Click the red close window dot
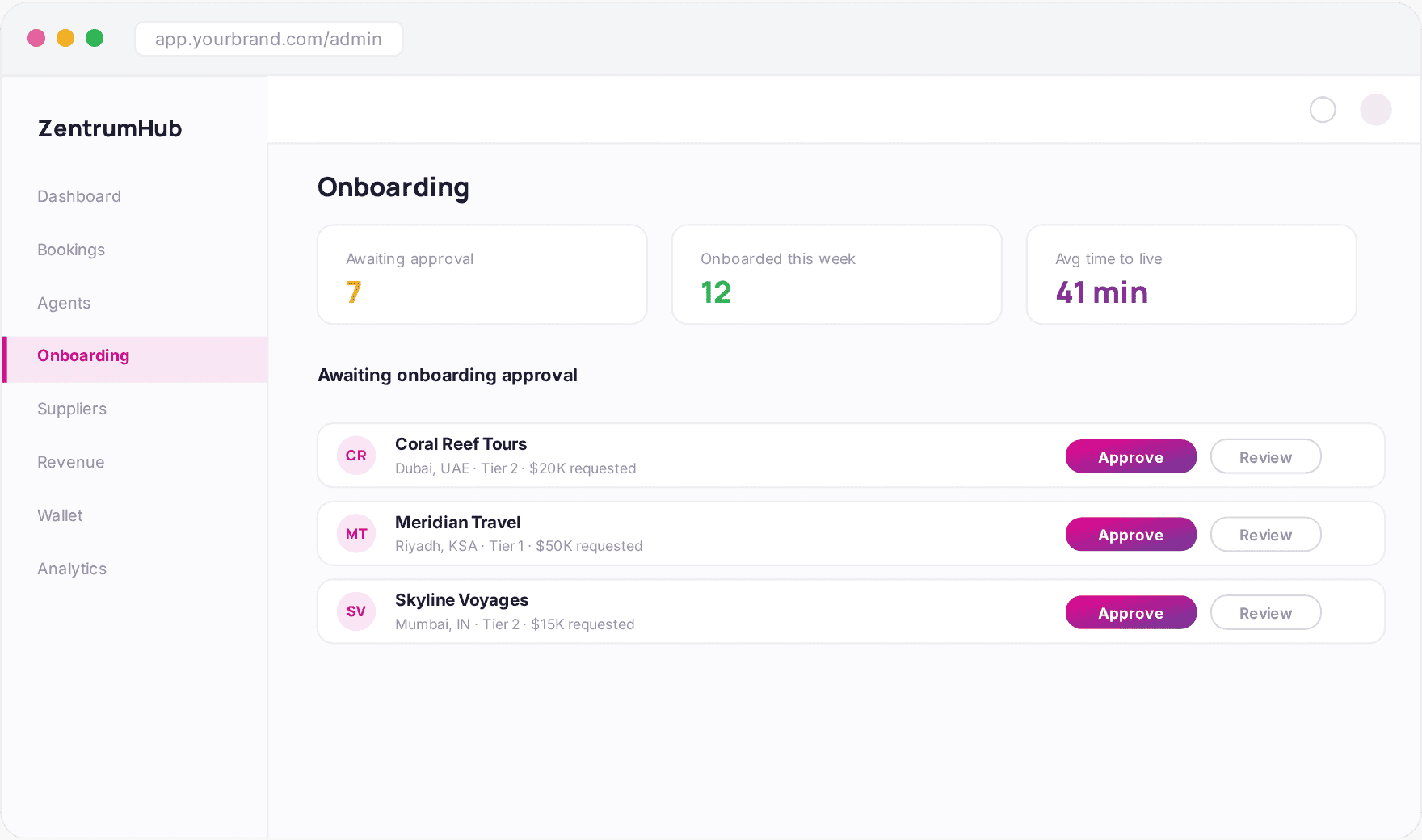Image resolution: width=1422 pixels, height=840 pixels. coord(36,38)
